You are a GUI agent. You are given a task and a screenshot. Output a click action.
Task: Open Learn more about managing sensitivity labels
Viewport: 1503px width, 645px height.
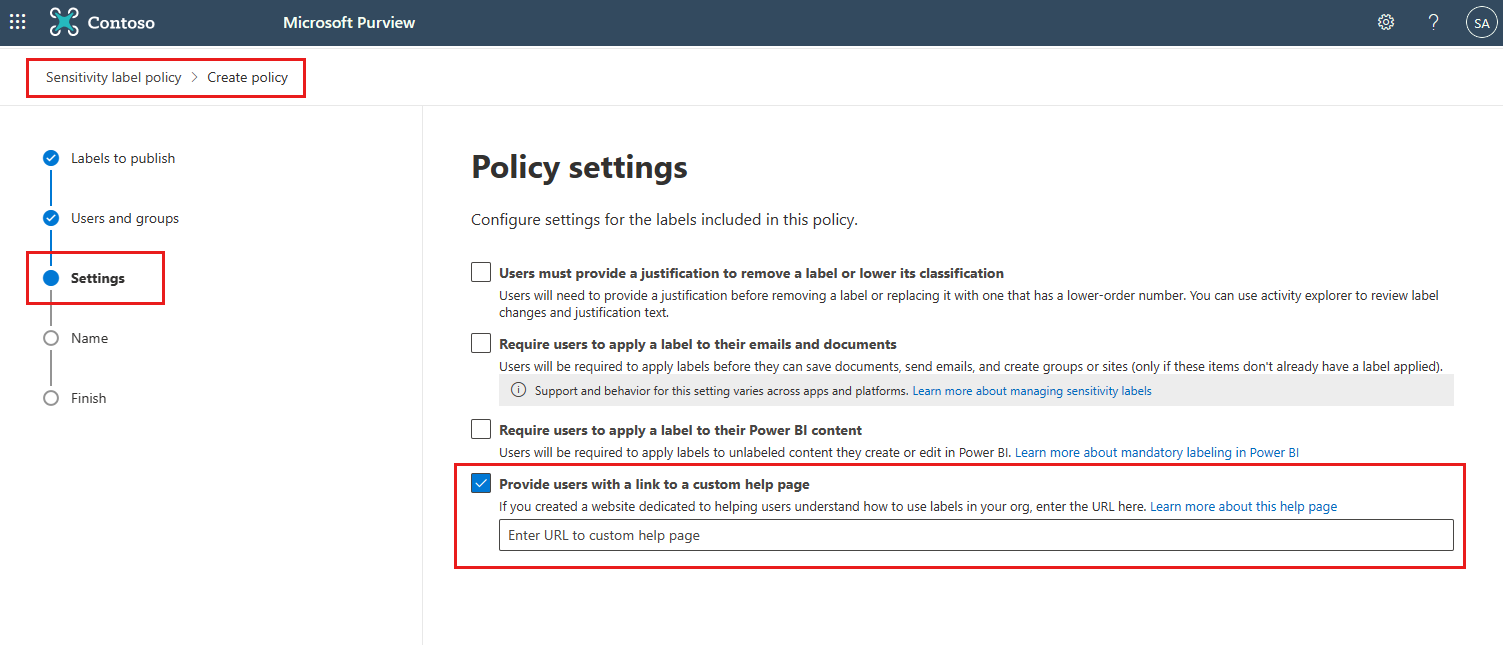pos(1031,390)
